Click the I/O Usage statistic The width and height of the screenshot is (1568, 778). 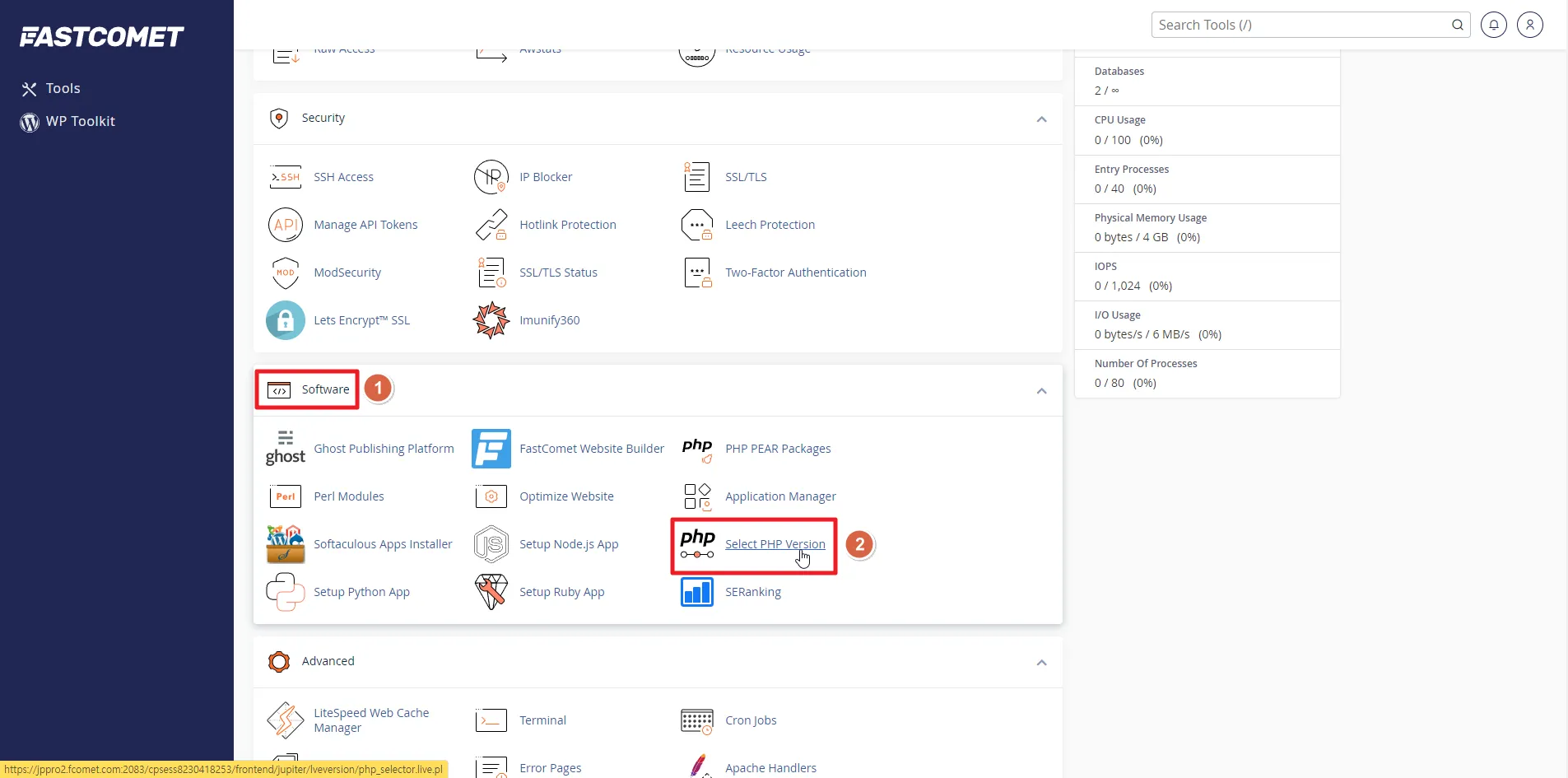(x=1207, y=324)
